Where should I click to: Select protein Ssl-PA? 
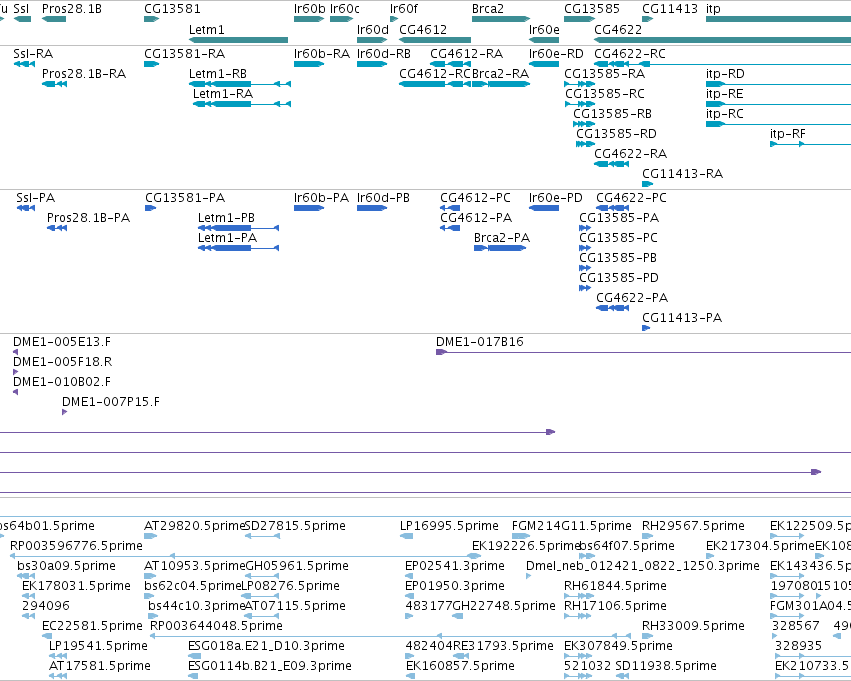click(x=35, y=198)
